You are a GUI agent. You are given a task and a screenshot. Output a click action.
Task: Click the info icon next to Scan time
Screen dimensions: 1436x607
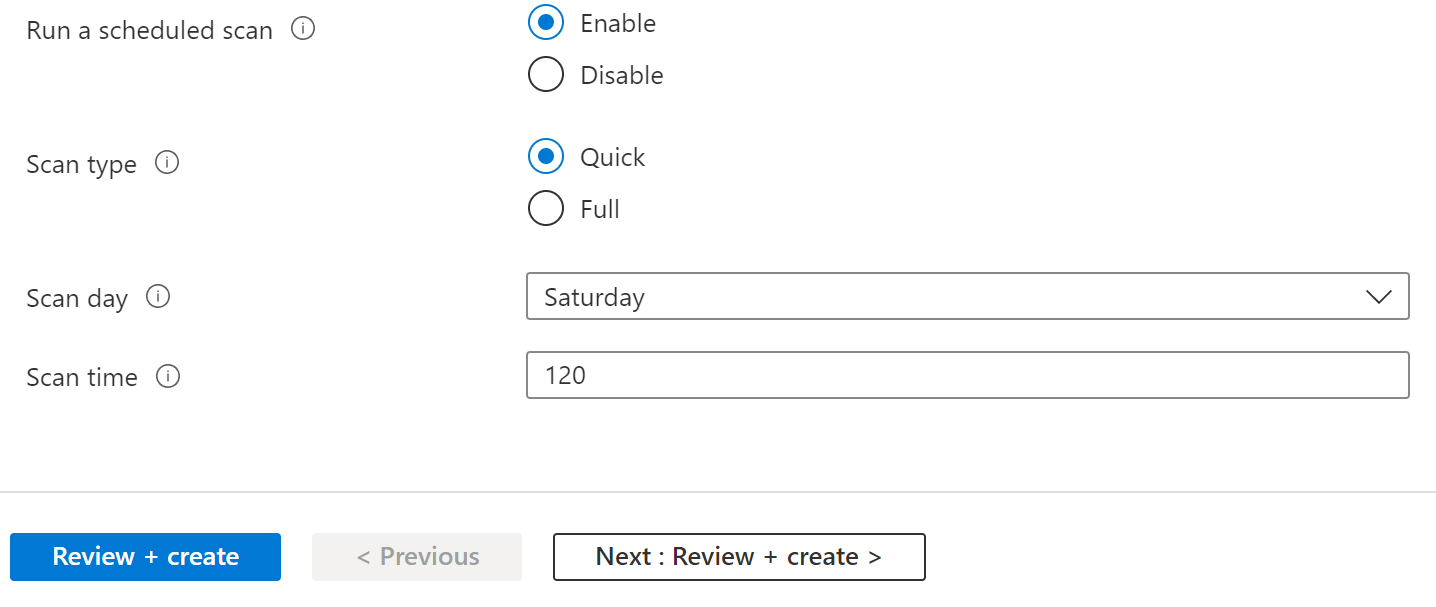168,377
